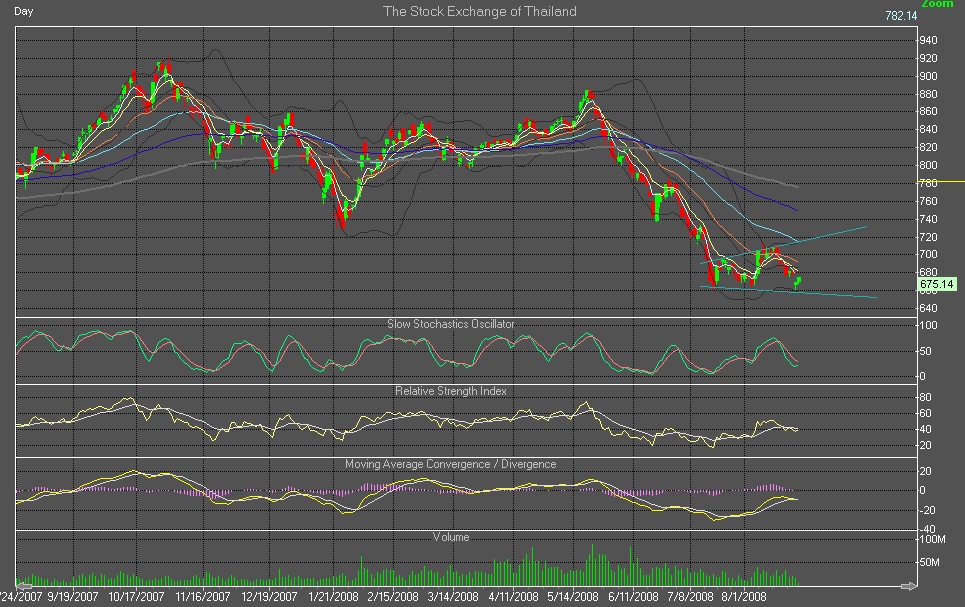Screen dimensions: 965x607
Task: Click the green Zoom button
Action: 937,4
